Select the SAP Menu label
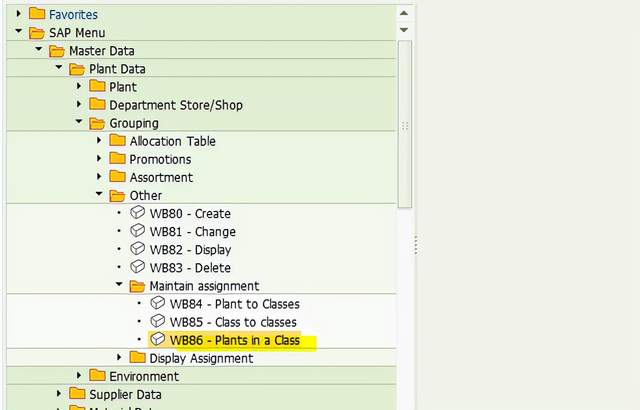This screenshot has width=640, height=410. [x=77, y=33]
